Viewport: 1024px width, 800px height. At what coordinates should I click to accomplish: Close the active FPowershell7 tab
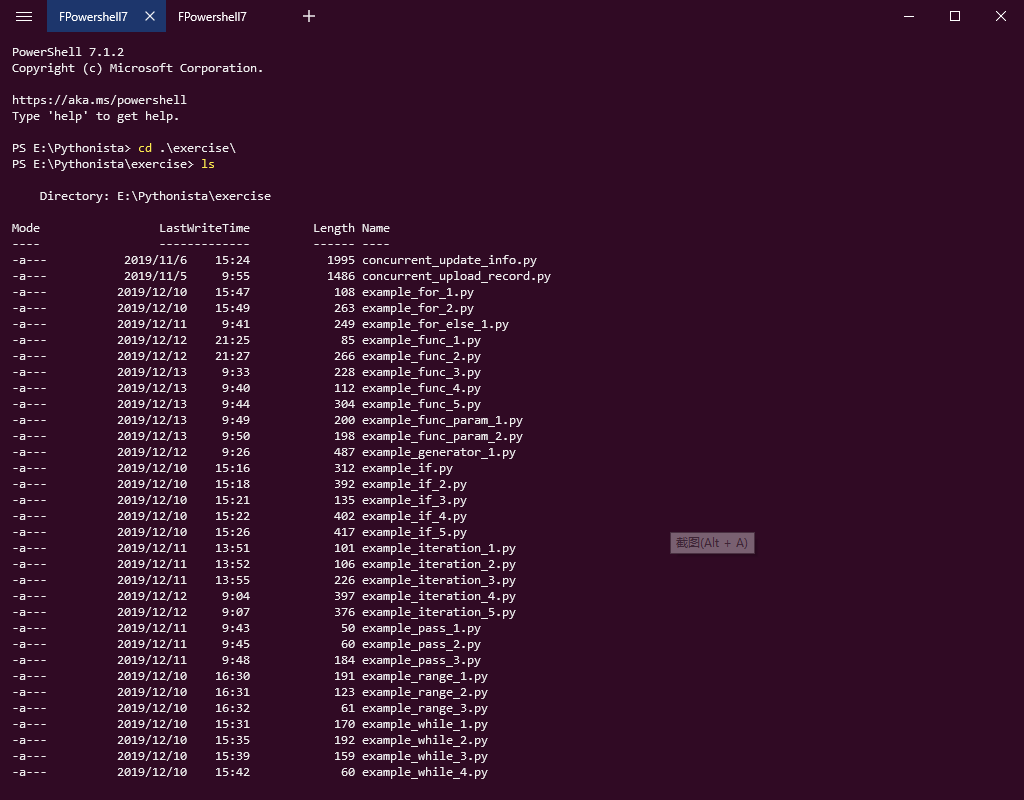click(152, 16)
